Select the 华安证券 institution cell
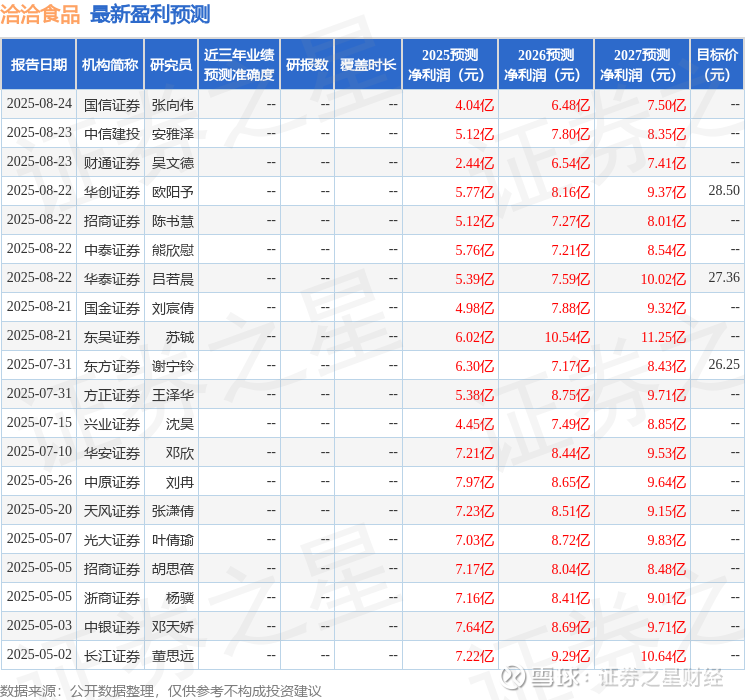This screenshot has height=700, width=745. [x=112, y=453]
